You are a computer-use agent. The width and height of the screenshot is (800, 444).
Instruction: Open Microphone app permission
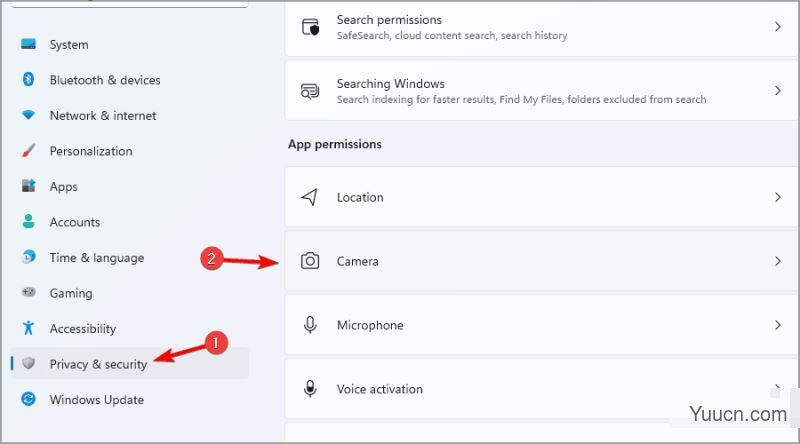tap(542, 325)
